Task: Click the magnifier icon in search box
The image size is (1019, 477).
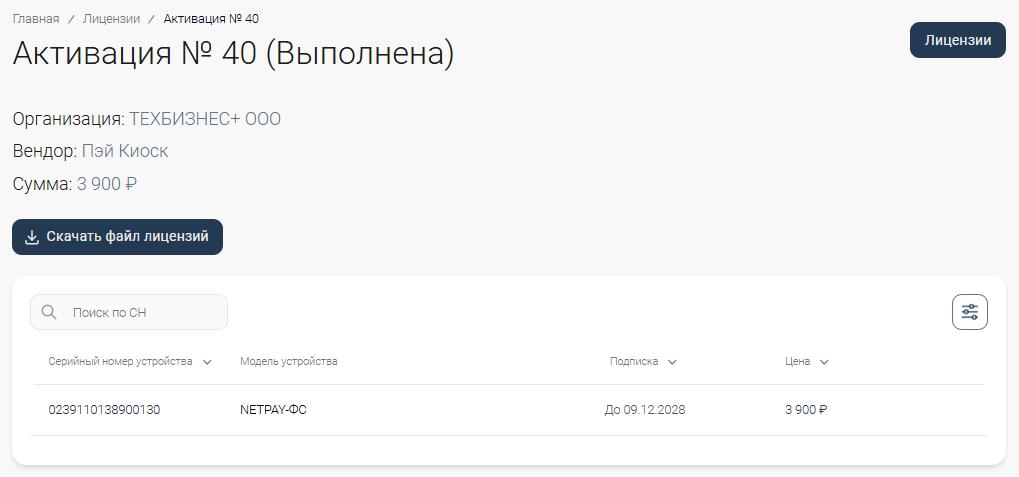Action: coord(49,312)
